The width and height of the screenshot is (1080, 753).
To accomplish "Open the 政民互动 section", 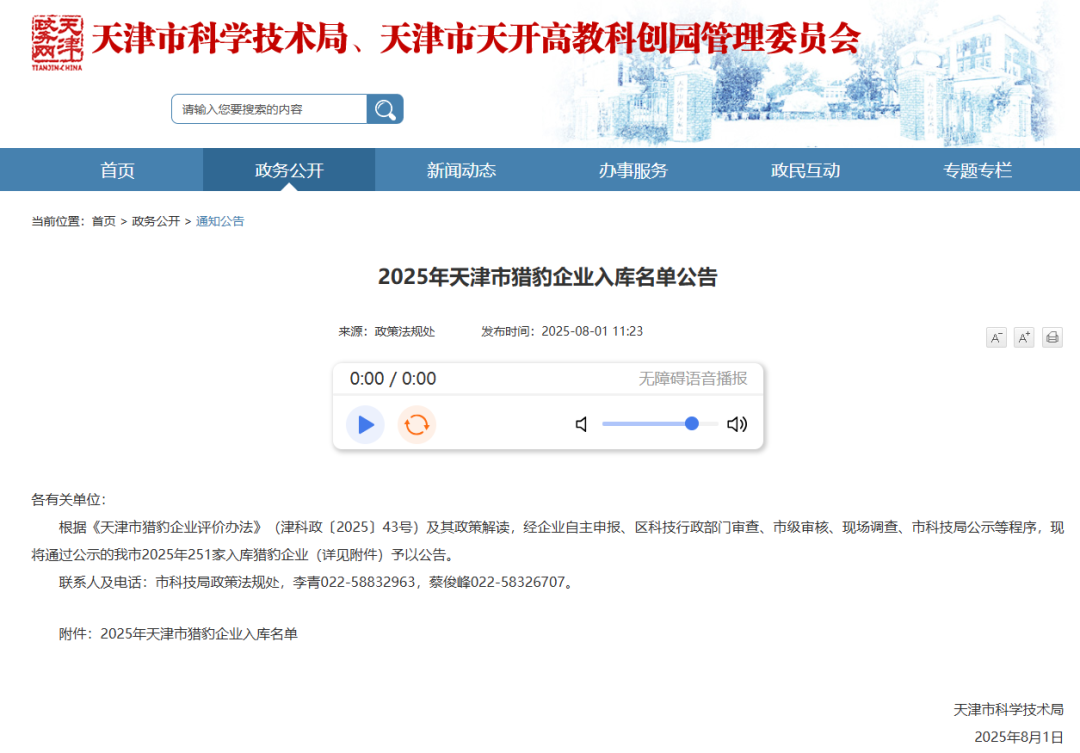I will (804, 170).
